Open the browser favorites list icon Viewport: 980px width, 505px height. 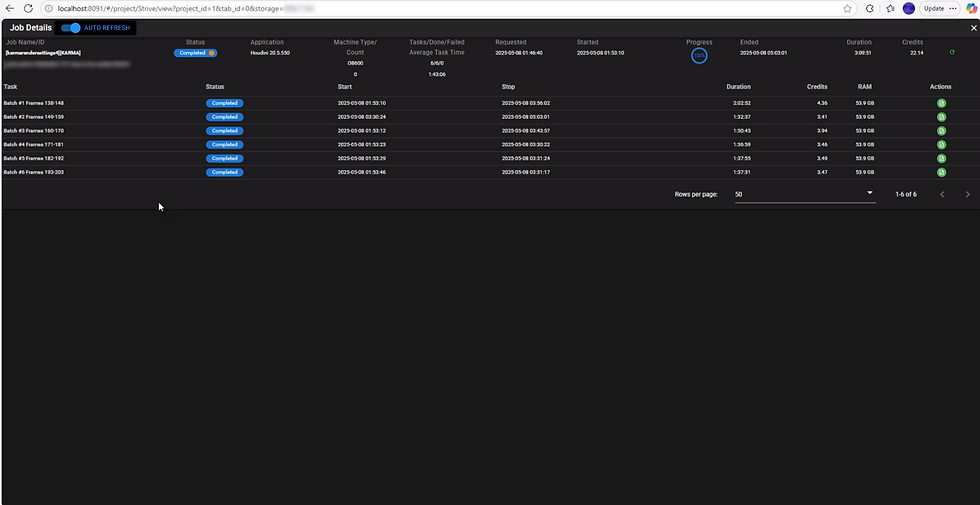pyautogui.click(x=891, y=9)
